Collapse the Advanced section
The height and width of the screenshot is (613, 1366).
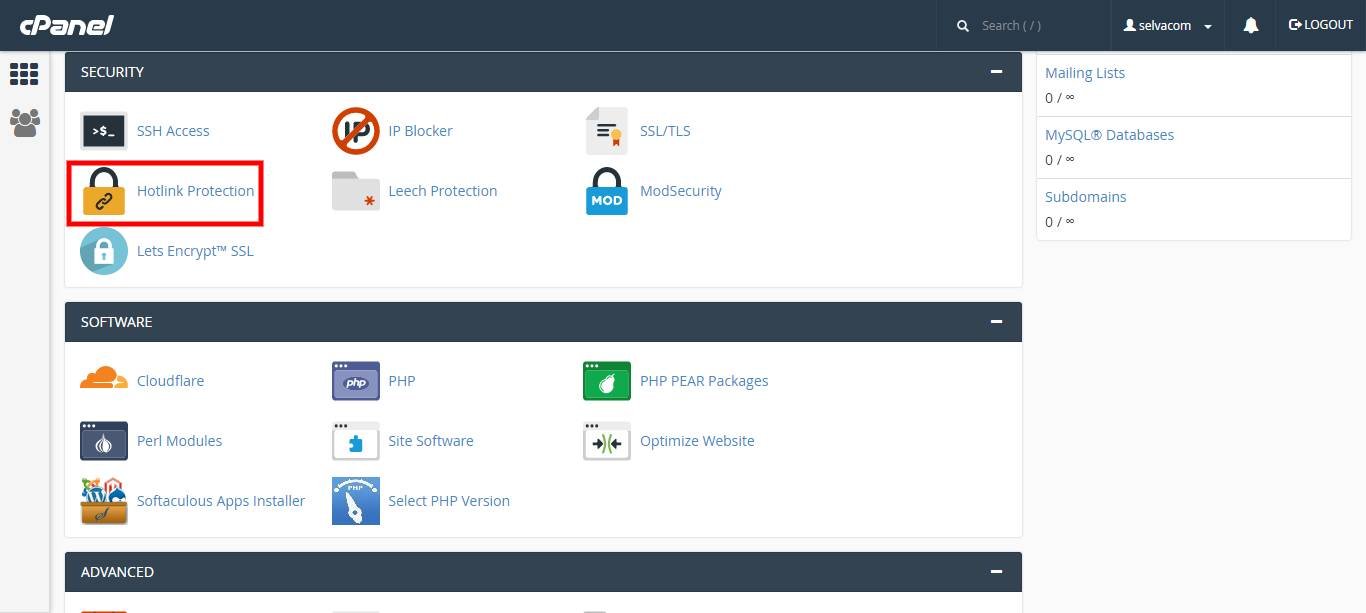point(996,572)
